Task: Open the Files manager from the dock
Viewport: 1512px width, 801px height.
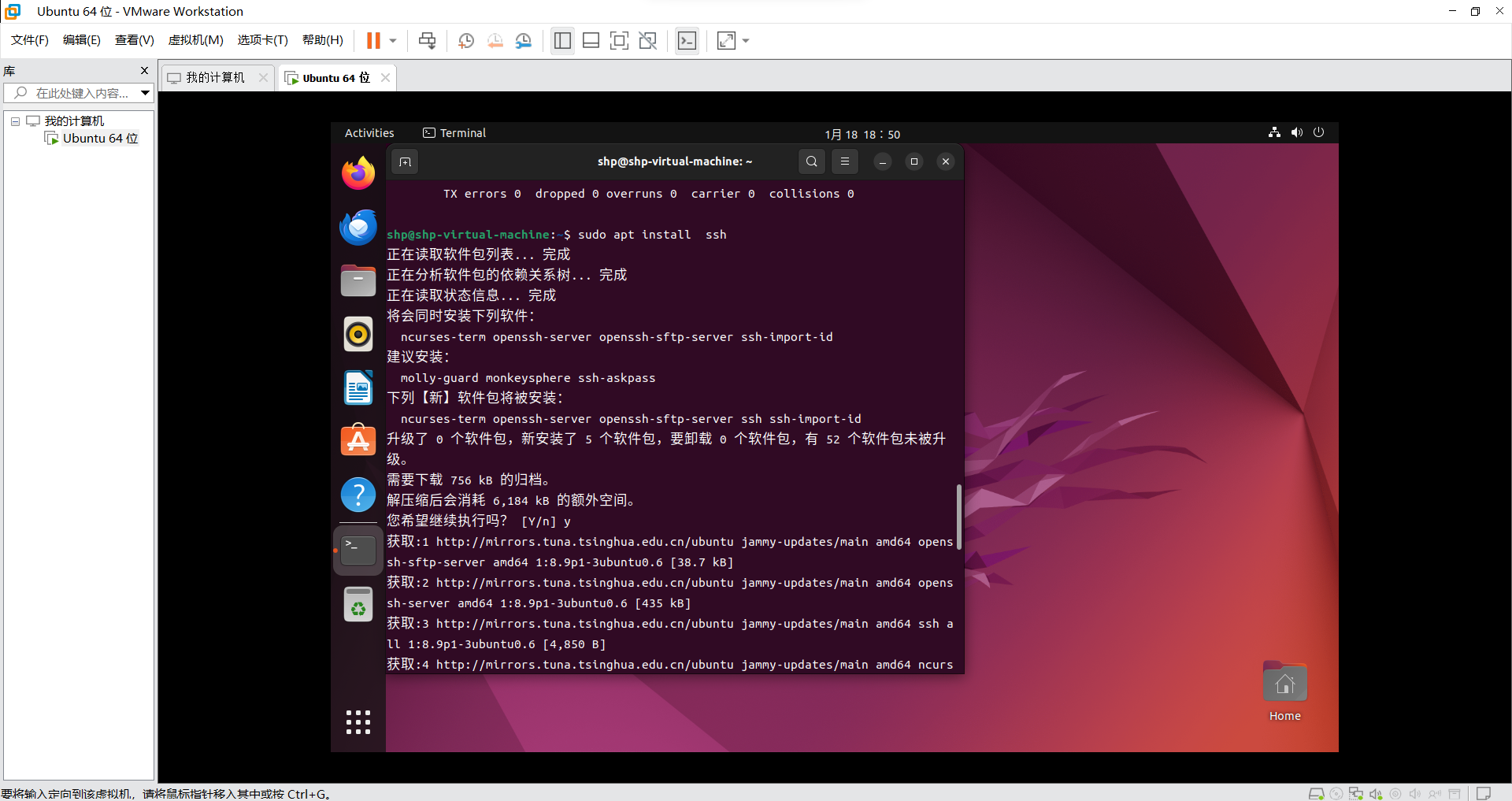Action: 358,280
